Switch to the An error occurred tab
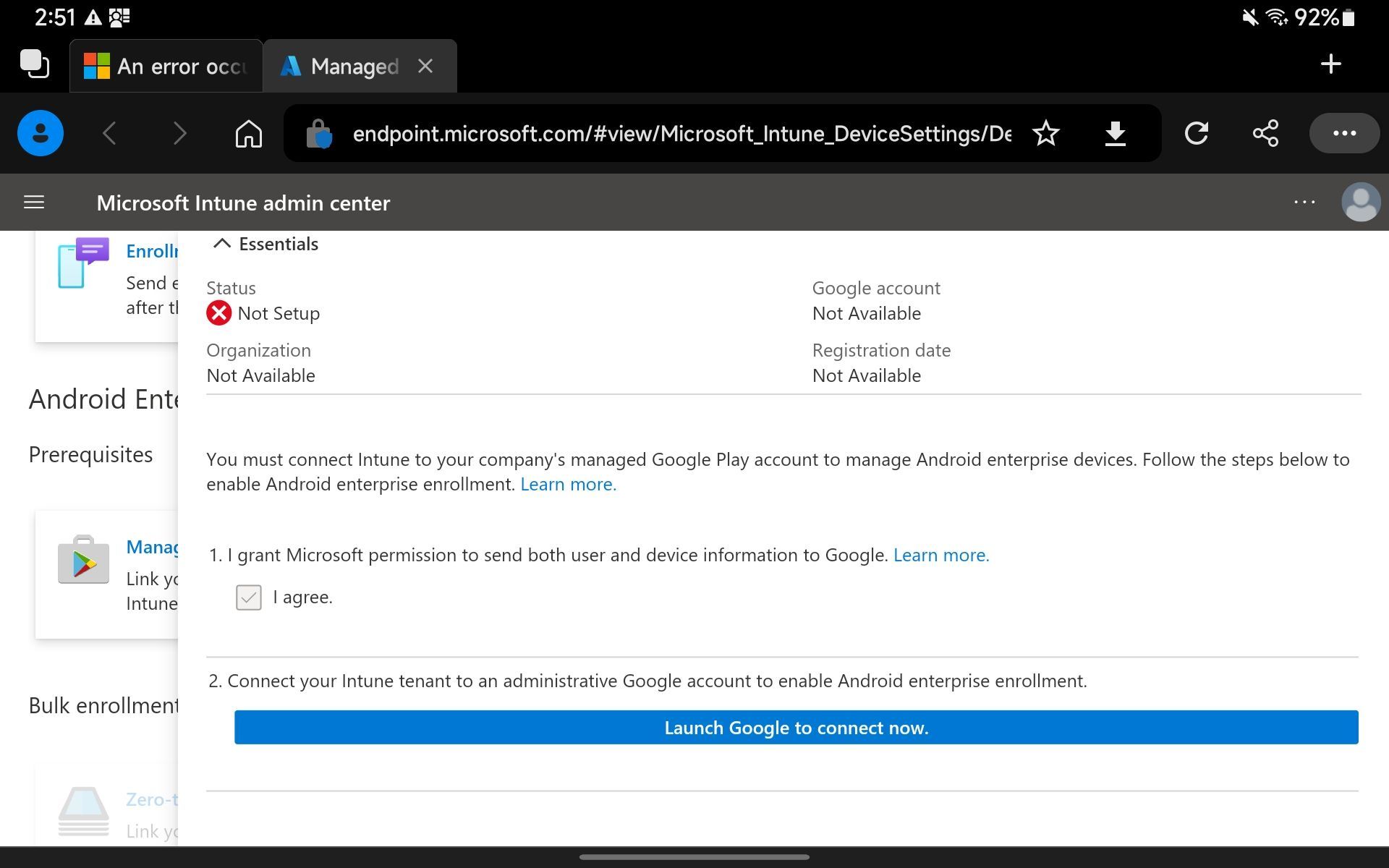Image resolution: width=1389 pixels, height=868 pixels. point(166,67)
